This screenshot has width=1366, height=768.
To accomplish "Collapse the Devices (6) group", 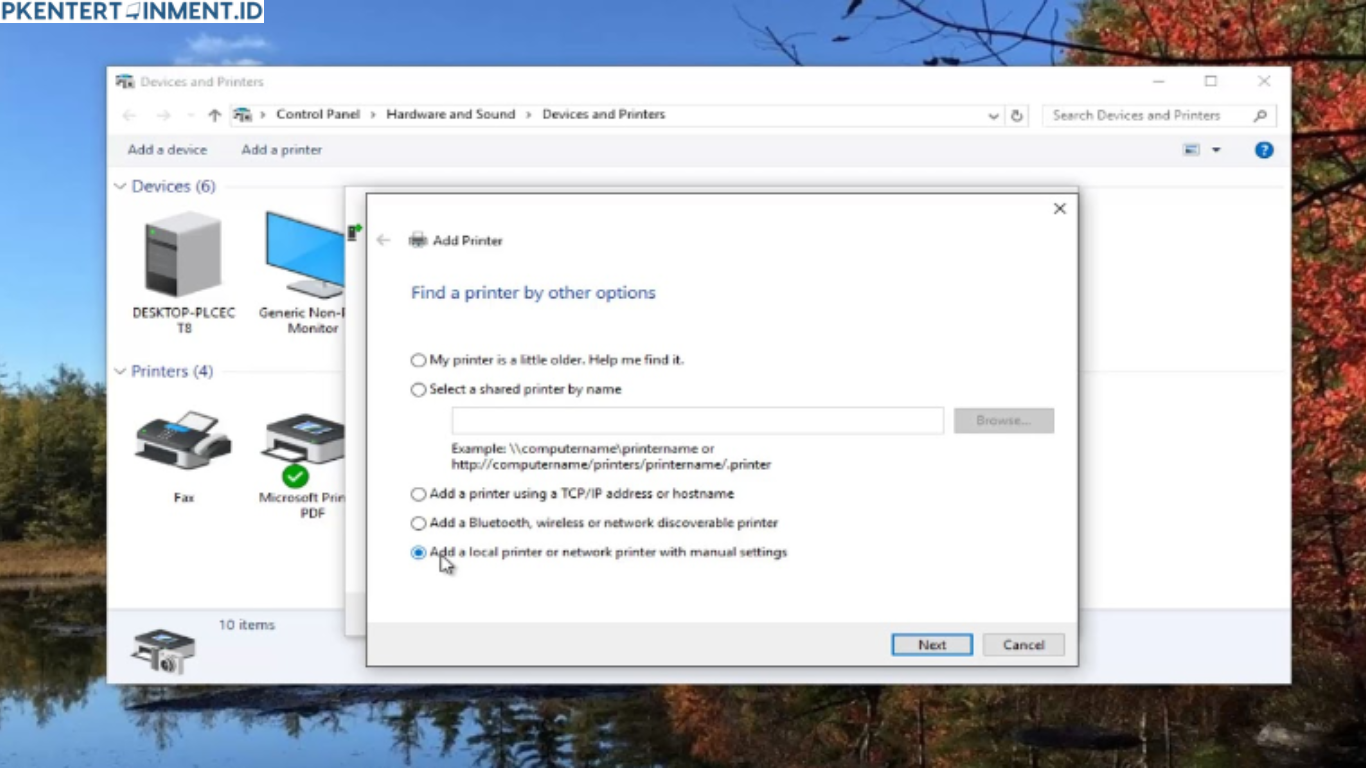I will point(120,186).
